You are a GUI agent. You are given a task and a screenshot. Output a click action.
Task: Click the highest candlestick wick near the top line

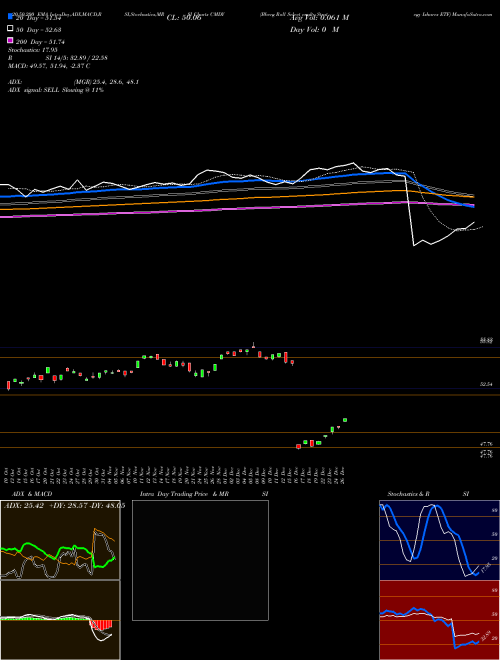pyautogui.click(x=253, y=345)
